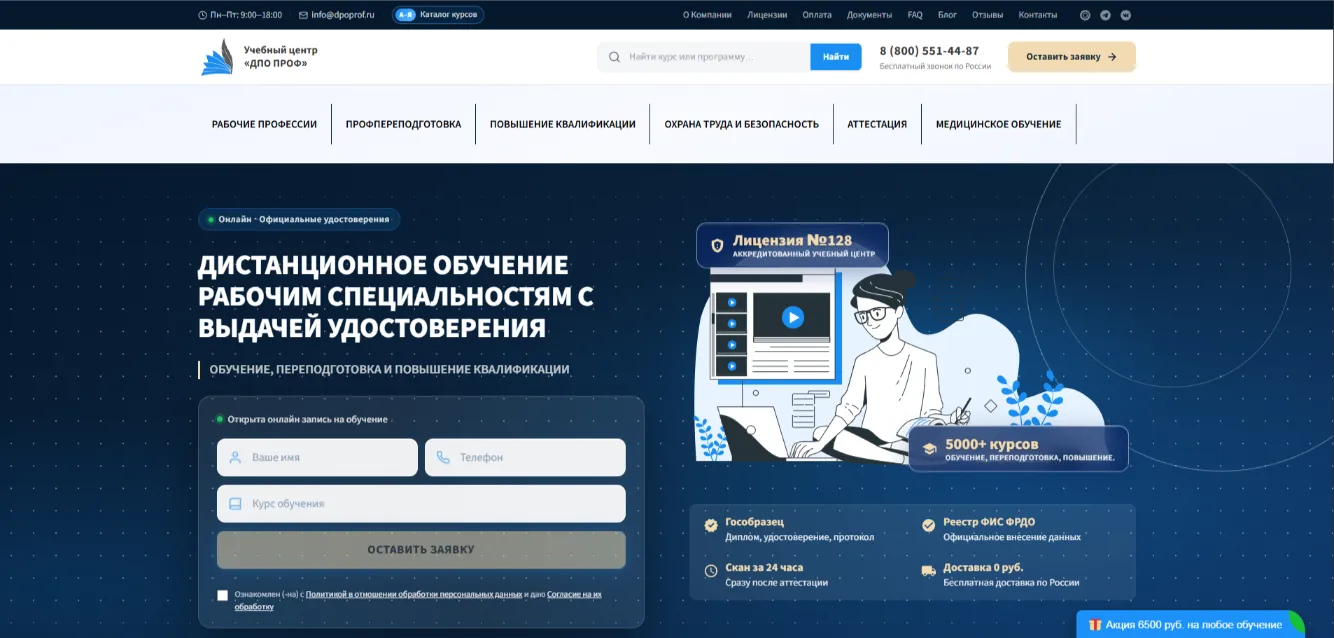This screenshot has height=638, width=1334.
Task: Focus the Найти курс или программу search field
Action: [x=704, y=57]
